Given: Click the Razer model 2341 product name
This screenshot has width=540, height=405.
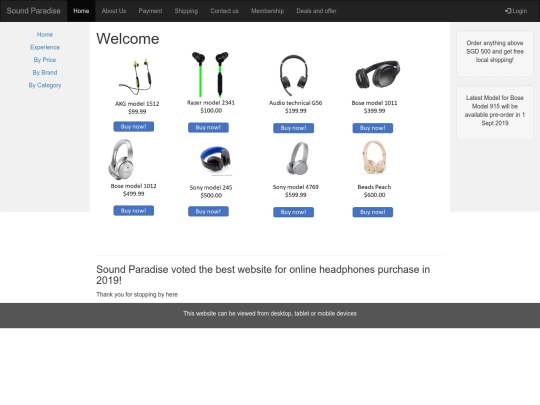Looking at the screenshot, I should (x=211, y=103).
